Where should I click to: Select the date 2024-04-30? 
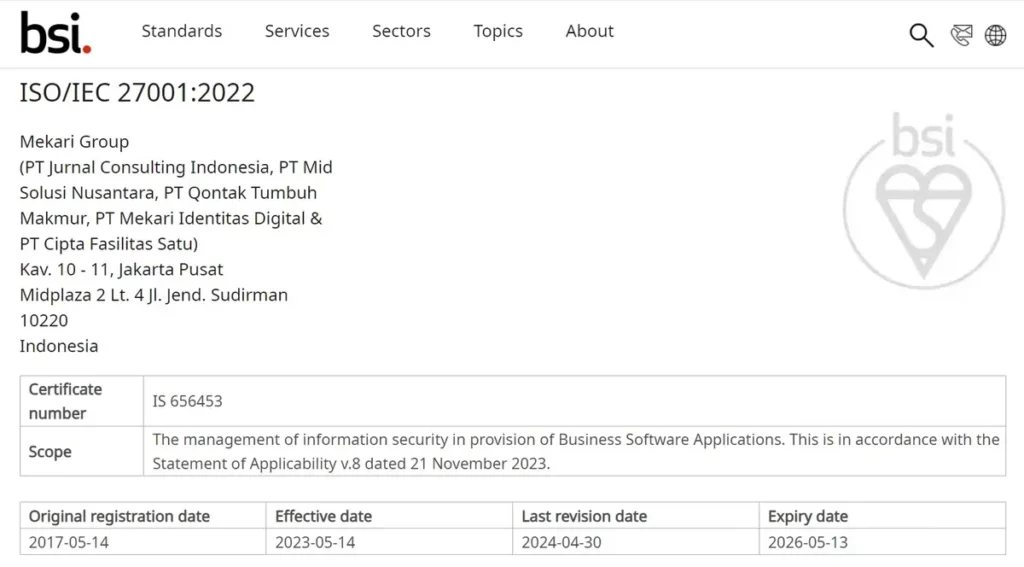tap(562, 542)
